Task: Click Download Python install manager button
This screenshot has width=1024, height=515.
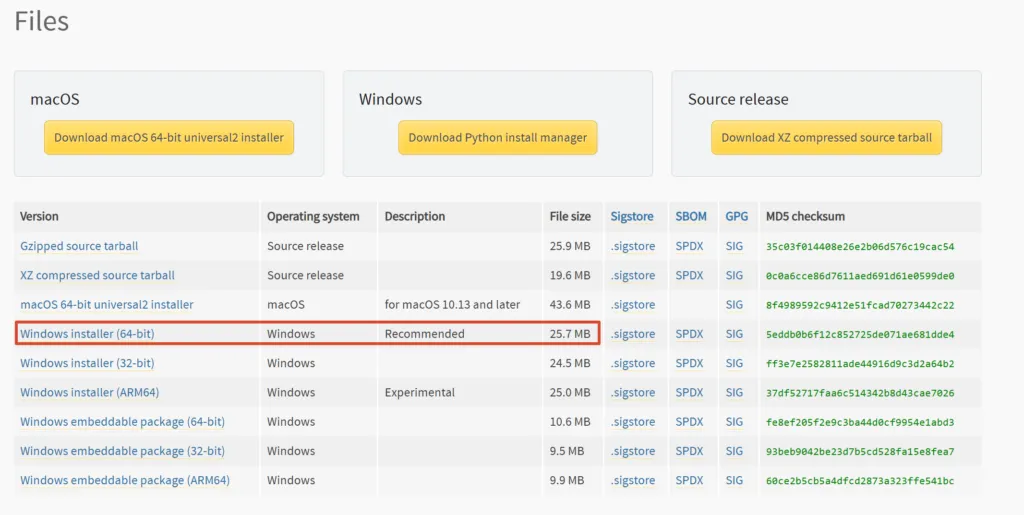Action: [498, 138]
